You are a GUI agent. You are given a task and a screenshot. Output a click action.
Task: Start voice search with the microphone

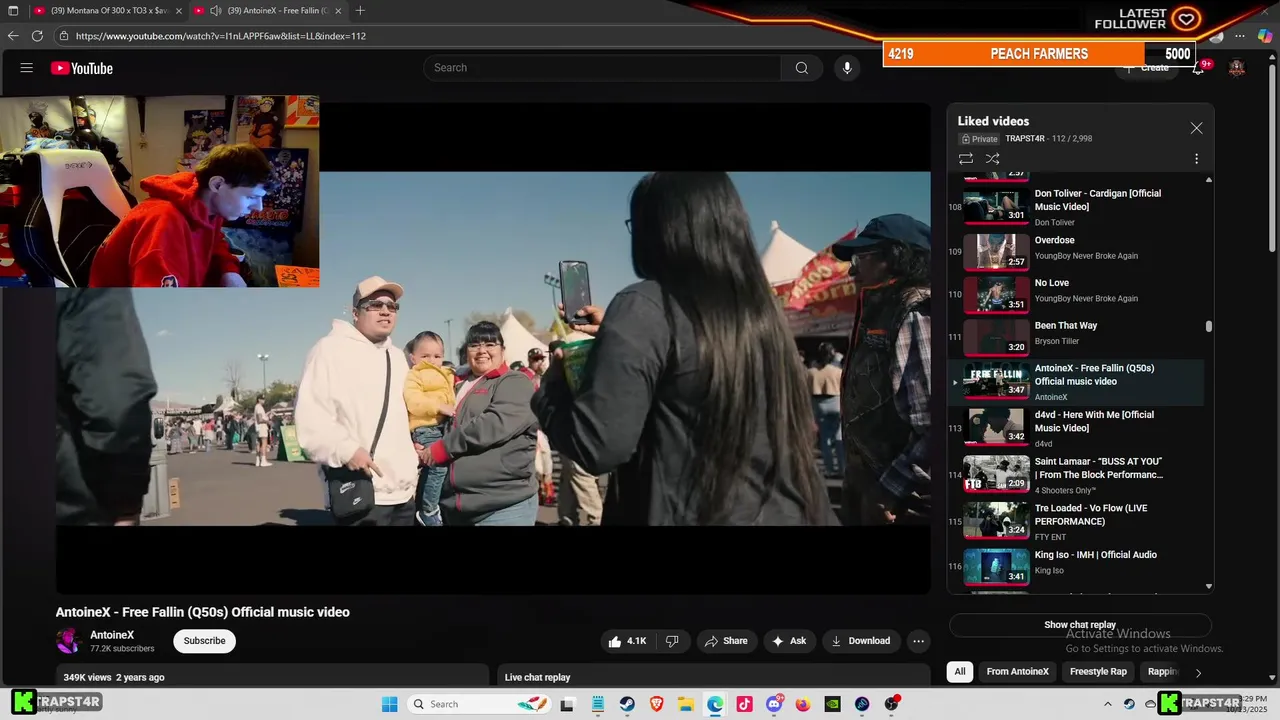[x=847, y=68]
